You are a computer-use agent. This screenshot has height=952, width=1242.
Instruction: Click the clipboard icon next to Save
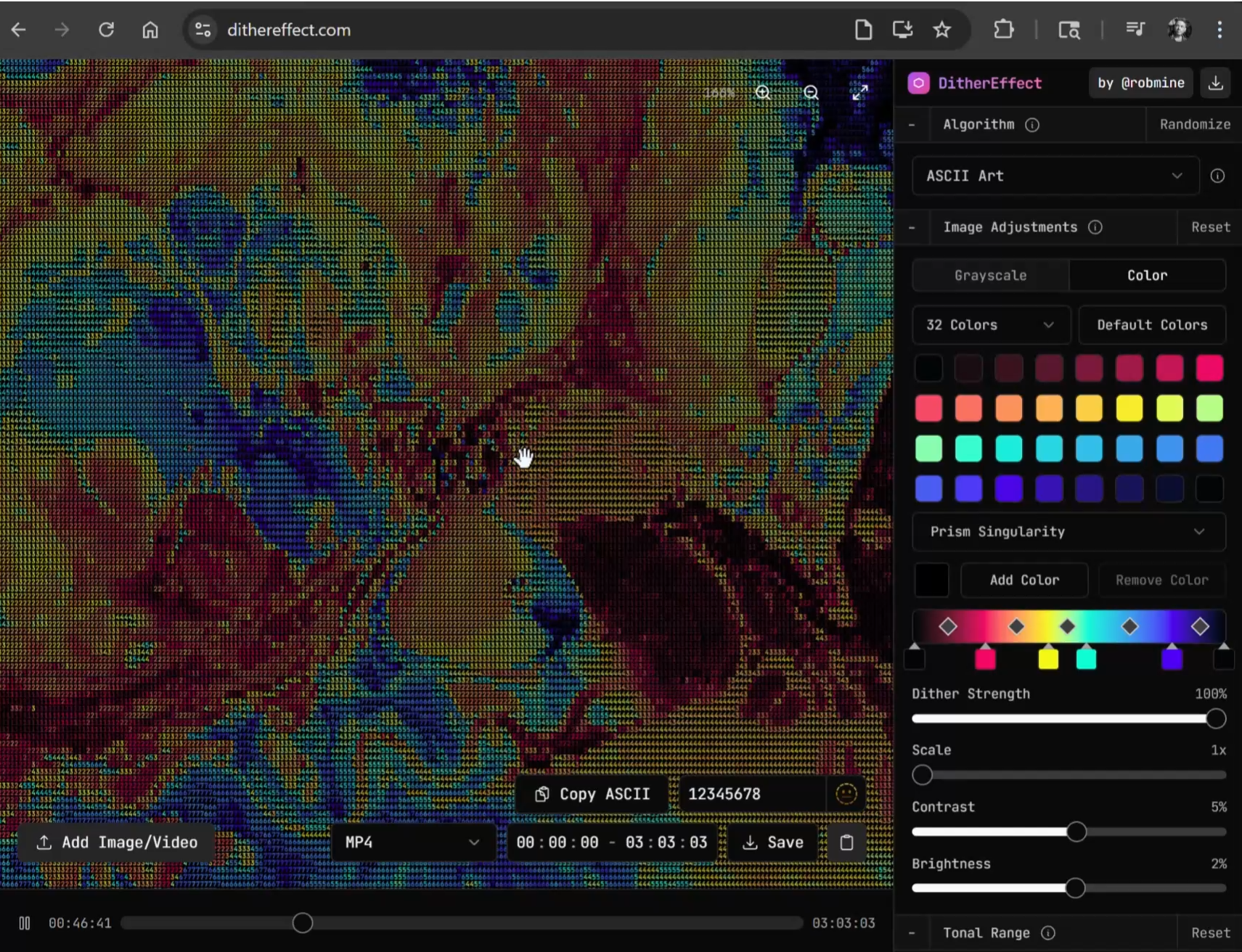(846, 842)
